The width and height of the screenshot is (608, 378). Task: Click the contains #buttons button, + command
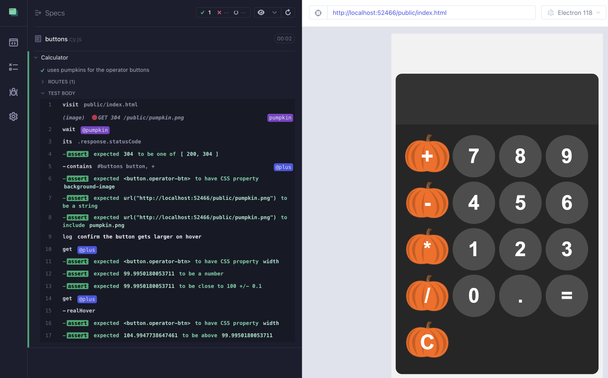(x=167, y=166)
